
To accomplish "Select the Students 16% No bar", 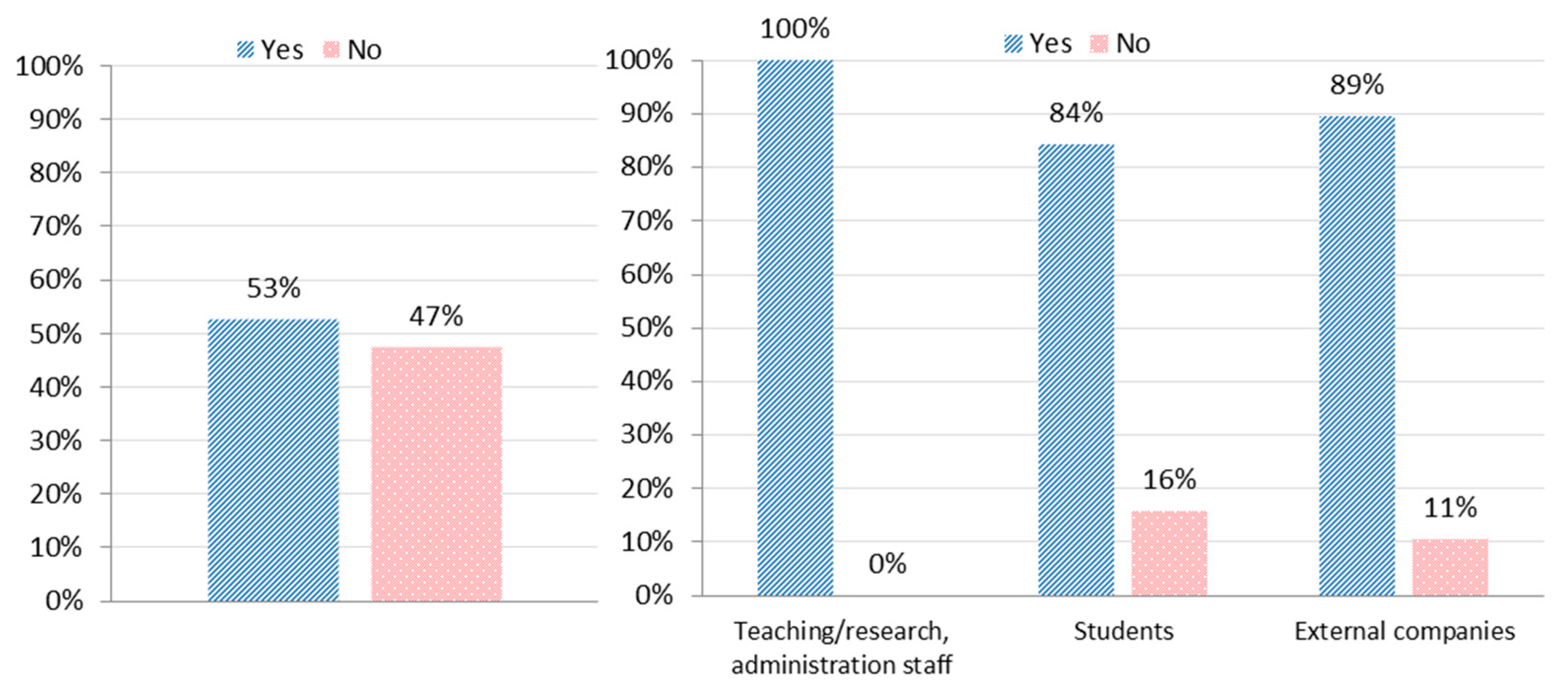I will [x=1169, y=553].
